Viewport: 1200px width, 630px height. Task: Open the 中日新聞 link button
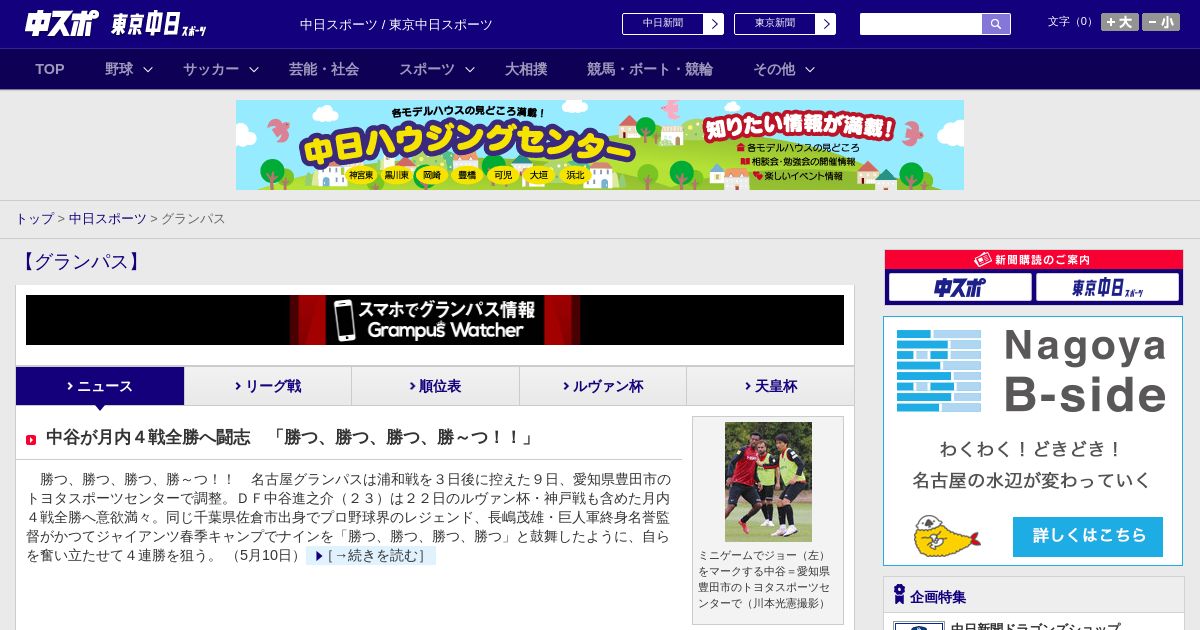[x=663, y=24]
